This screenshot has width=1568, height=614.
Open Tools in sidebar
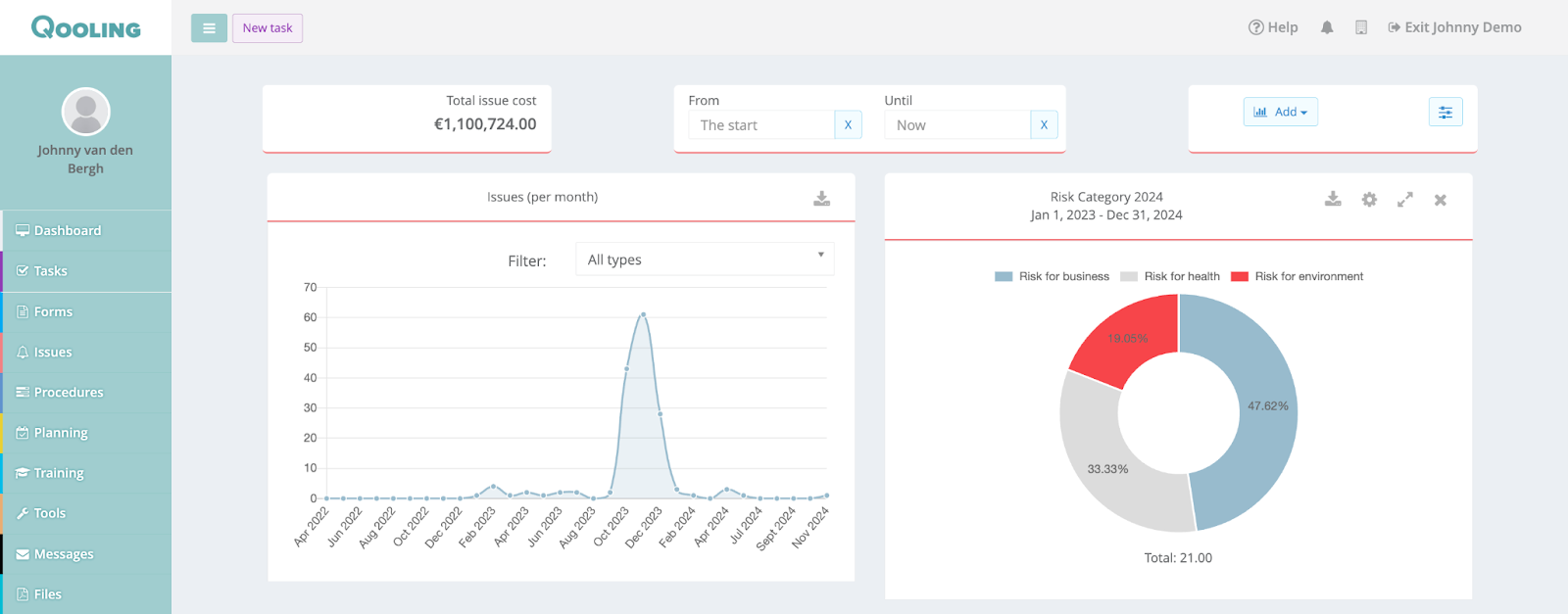pos(86,513)
